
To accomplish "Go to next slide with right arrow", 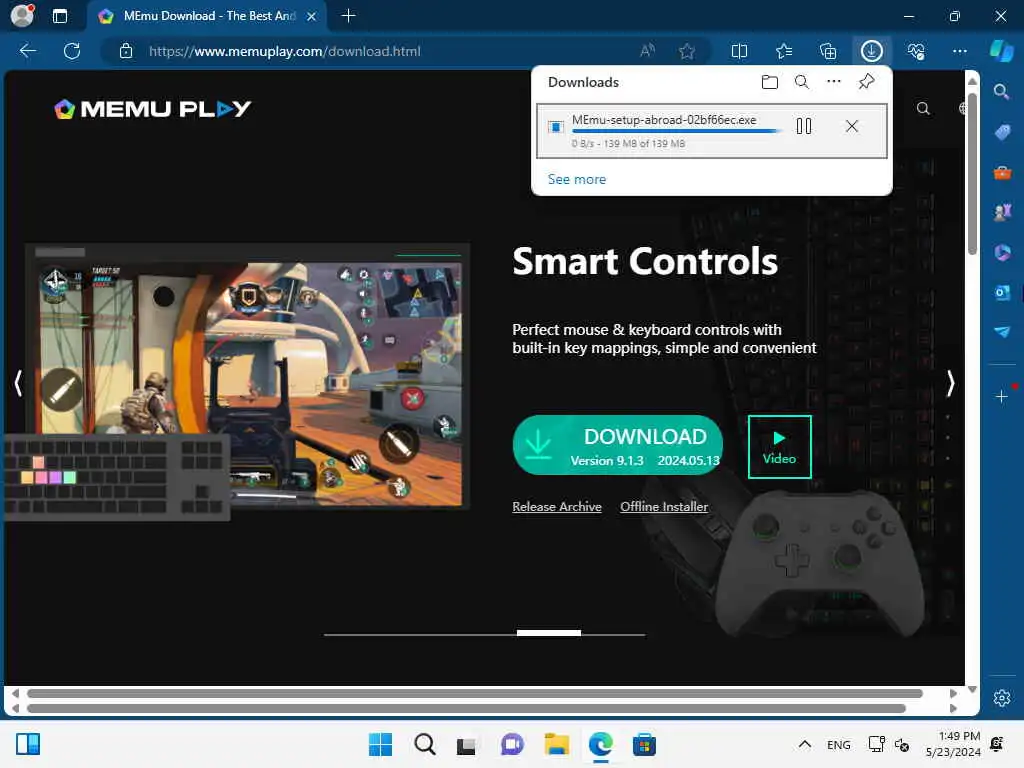I will [x=951, y=383].
